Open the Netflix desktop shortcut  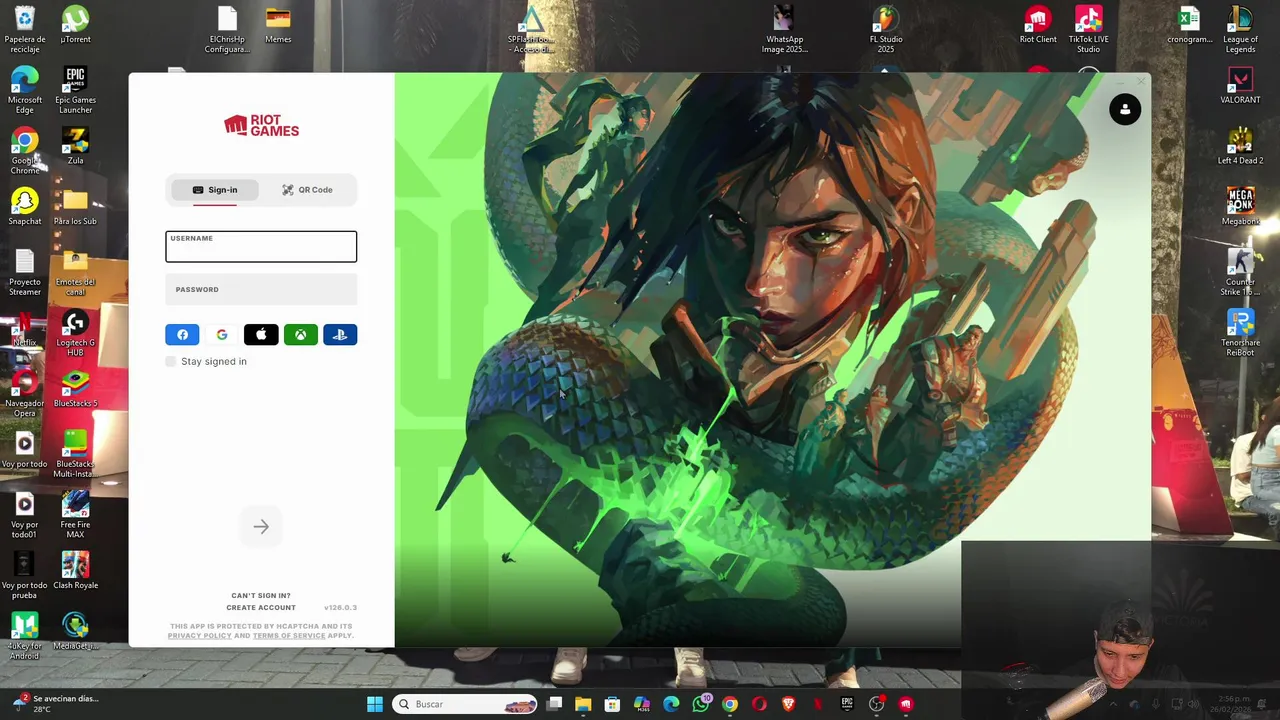25,329
